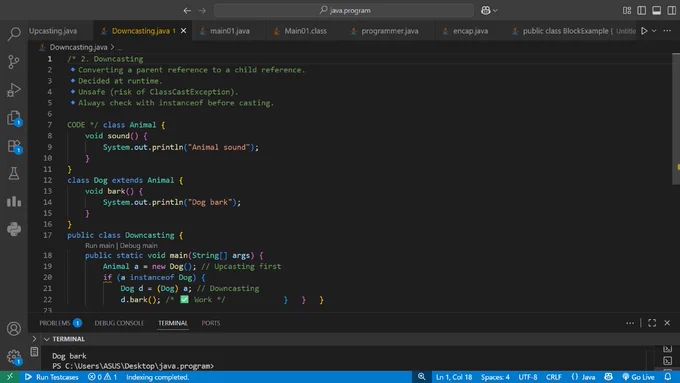Open the PROBLEMS panel tab
This screenshot has width=680, height=383.
click(60, 323)
